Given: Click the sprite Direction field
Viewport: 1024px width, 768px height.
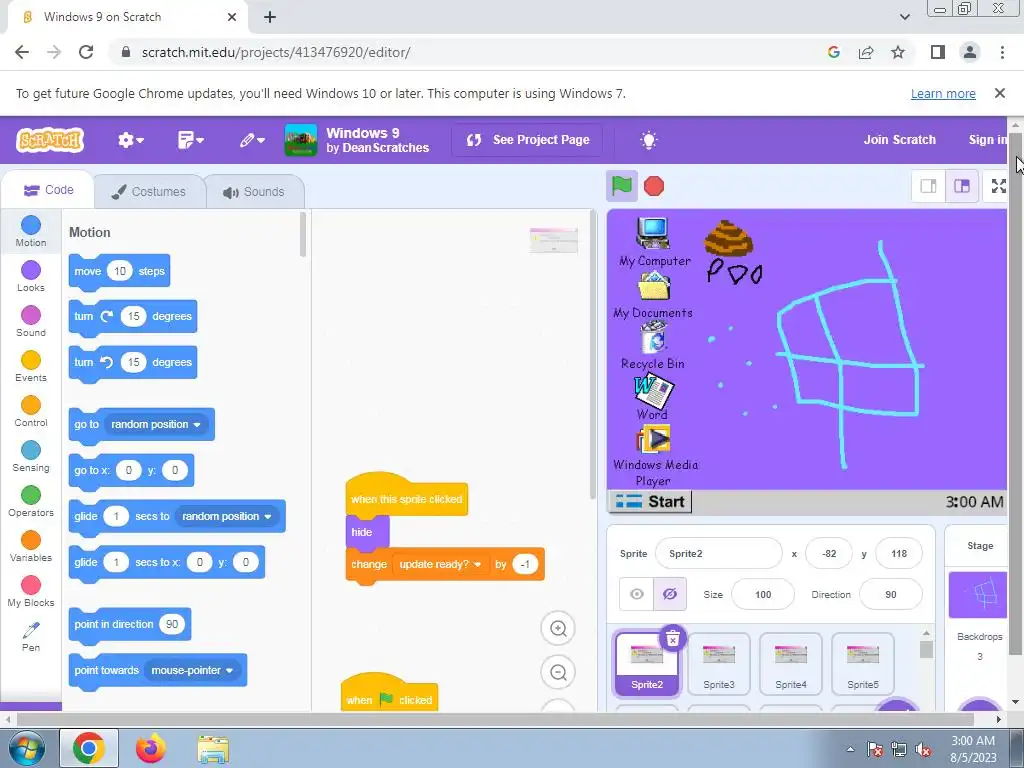Looking at the screenshot, I should pyautogui.click(x=891, y=594).
